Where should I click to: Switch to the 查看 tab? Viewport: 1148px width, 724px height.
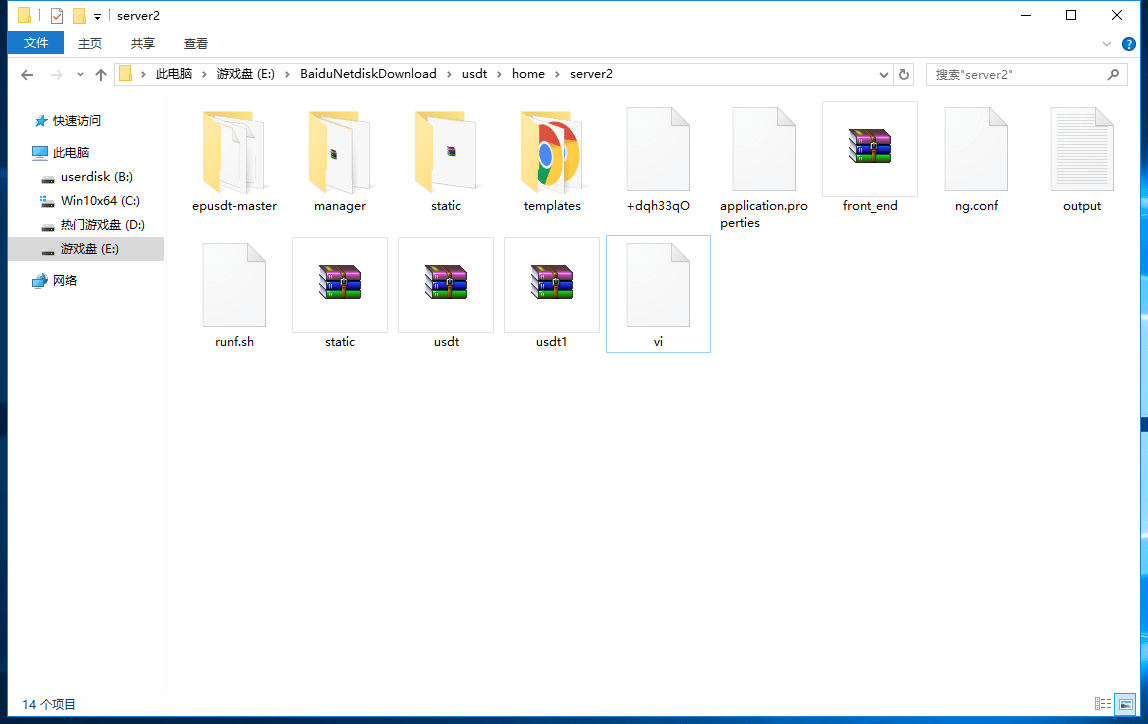point(196,43)
